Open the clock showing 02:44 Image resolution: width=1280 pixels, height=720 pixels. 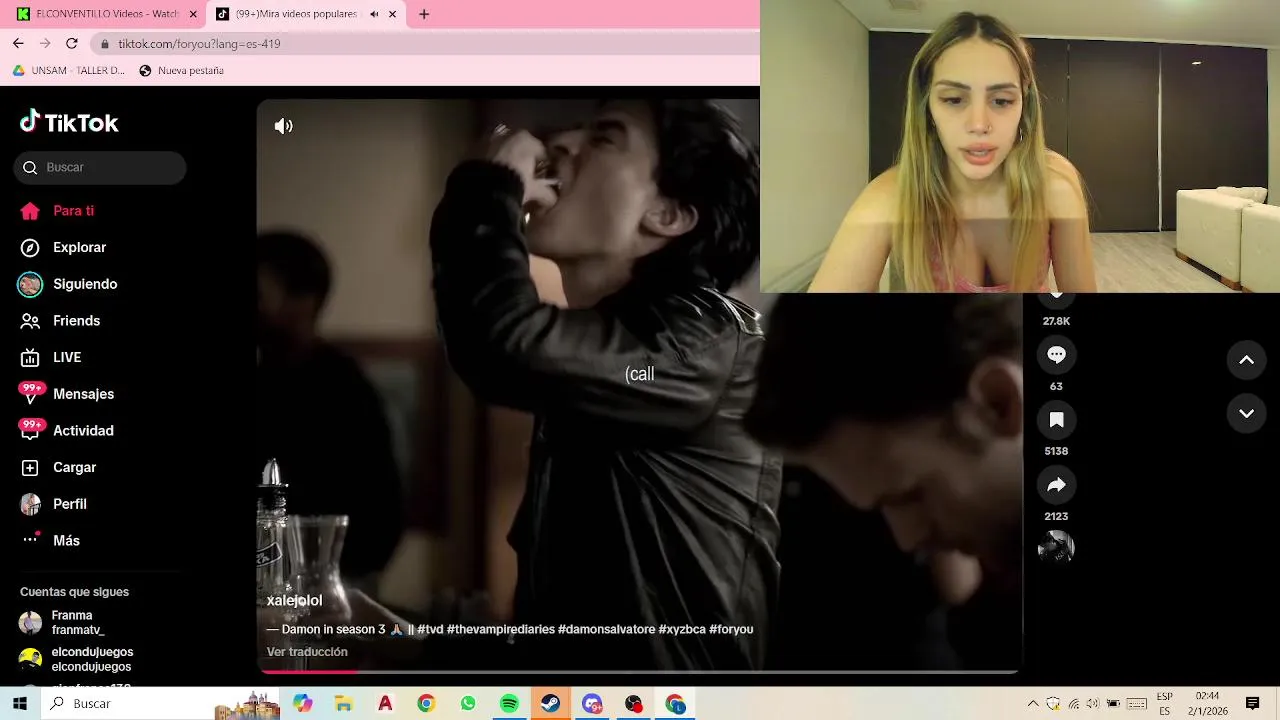[x=1207, y=703]
